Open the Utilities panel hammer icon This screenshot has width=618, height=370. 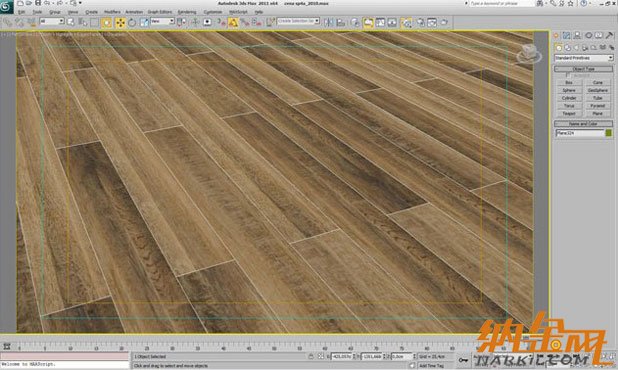609,35
